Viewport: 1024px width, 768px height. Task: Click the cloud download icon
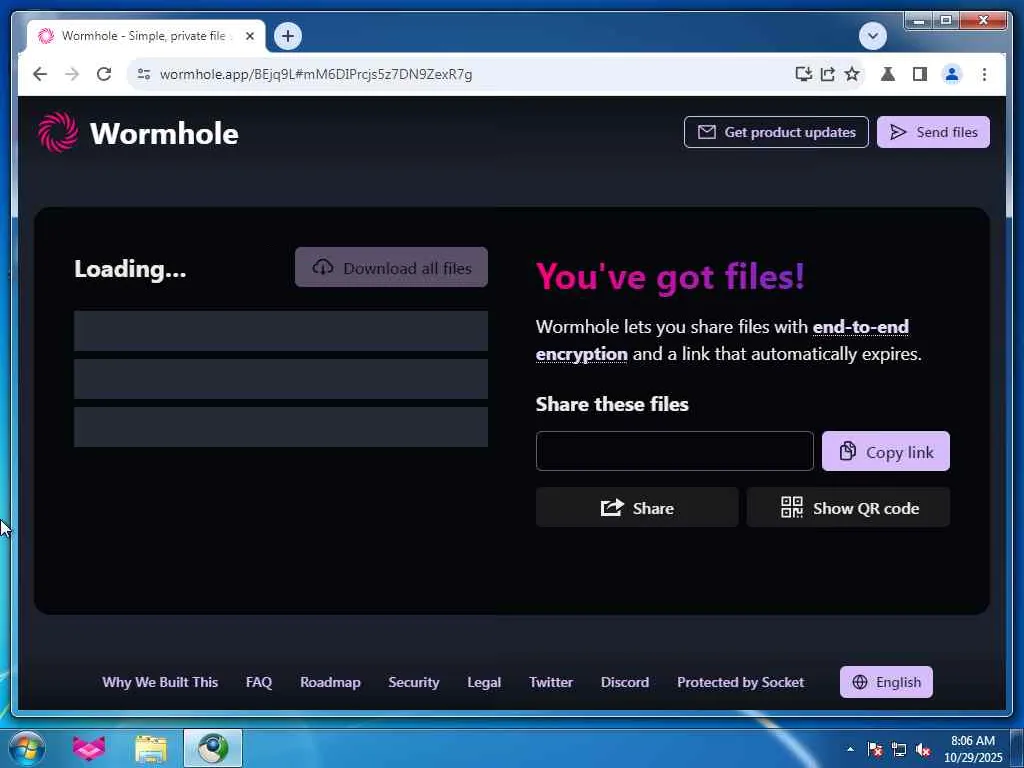pyautogui.click(x=323, y=267)
